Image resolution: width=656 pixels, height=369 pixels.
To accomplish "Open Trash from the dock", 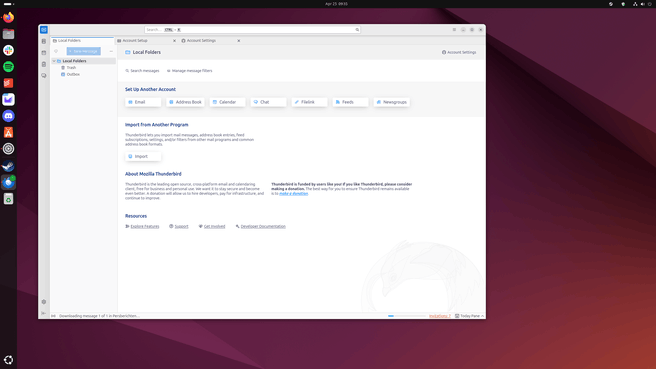I will pyautogui.click(x=8, y=199).
